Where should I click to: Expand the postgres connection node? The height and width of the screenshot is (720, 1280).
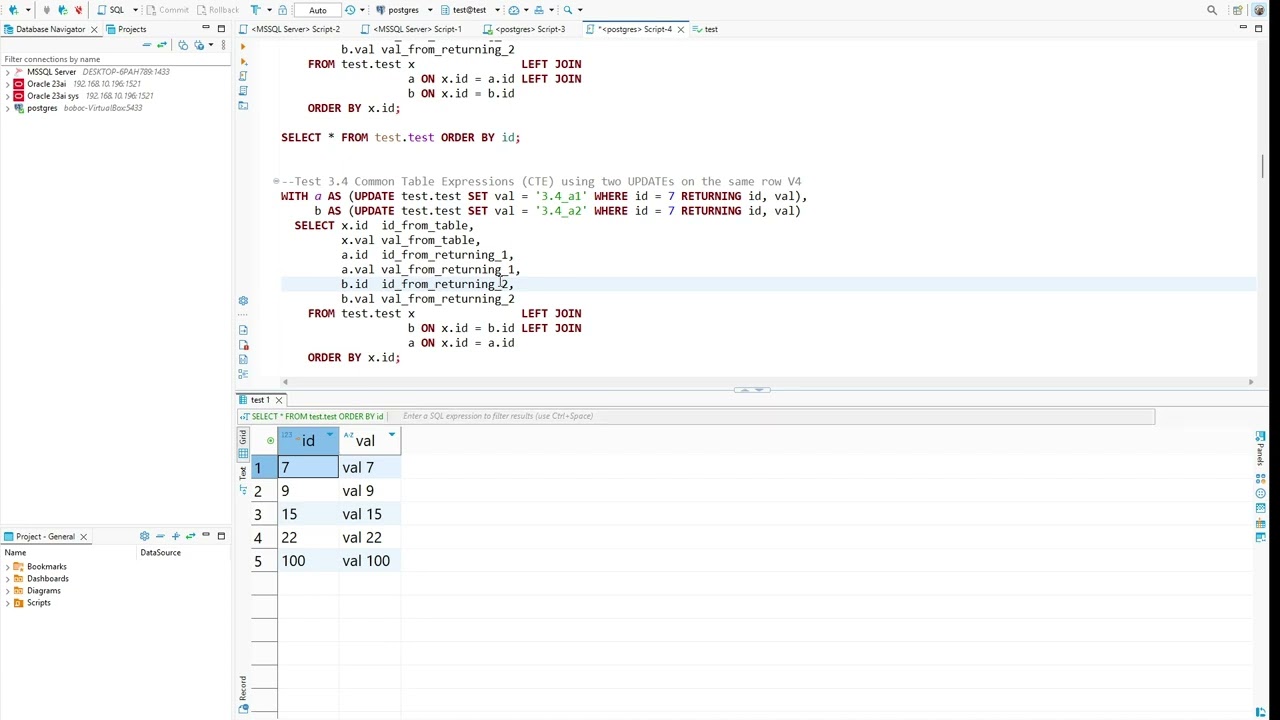click(7, 108)
